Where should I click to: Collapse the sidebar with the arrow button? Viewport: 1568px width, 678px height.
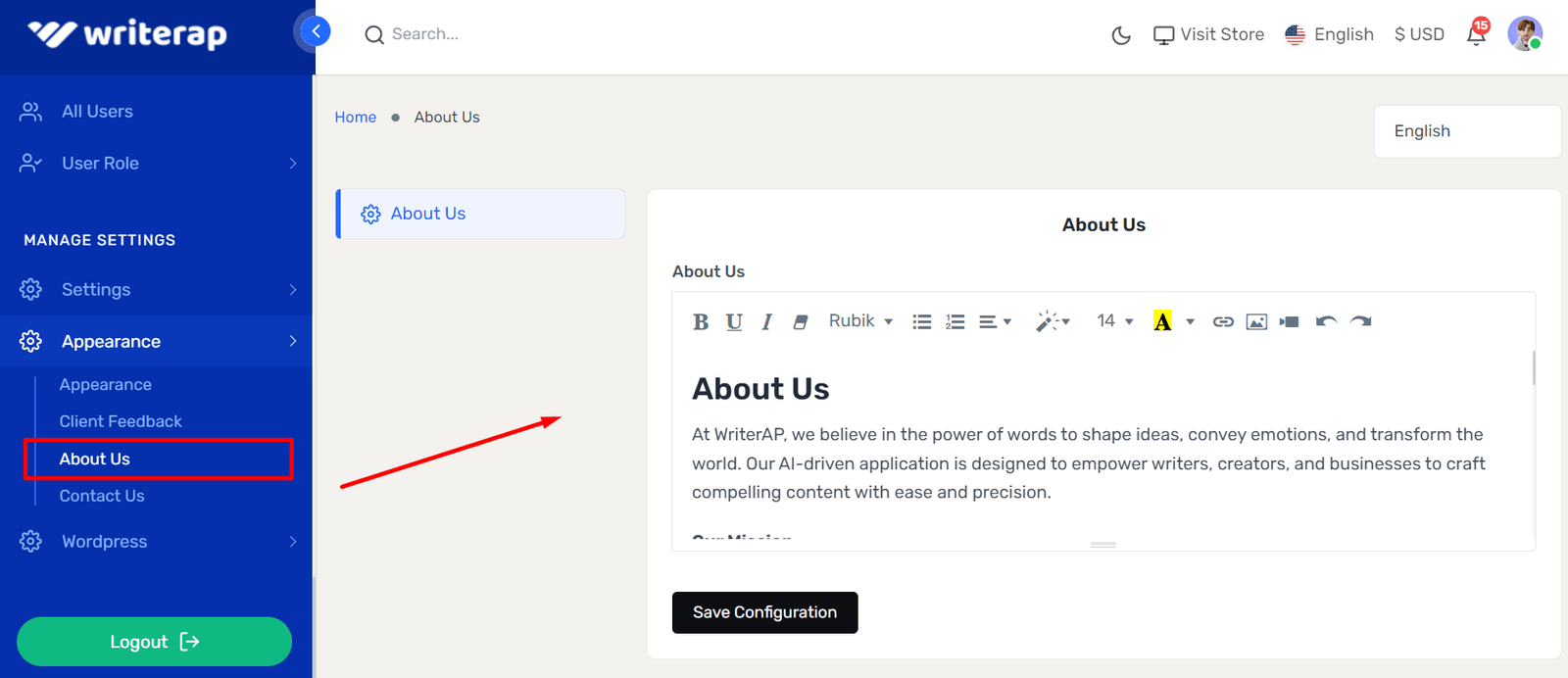(x=315, y=31)
